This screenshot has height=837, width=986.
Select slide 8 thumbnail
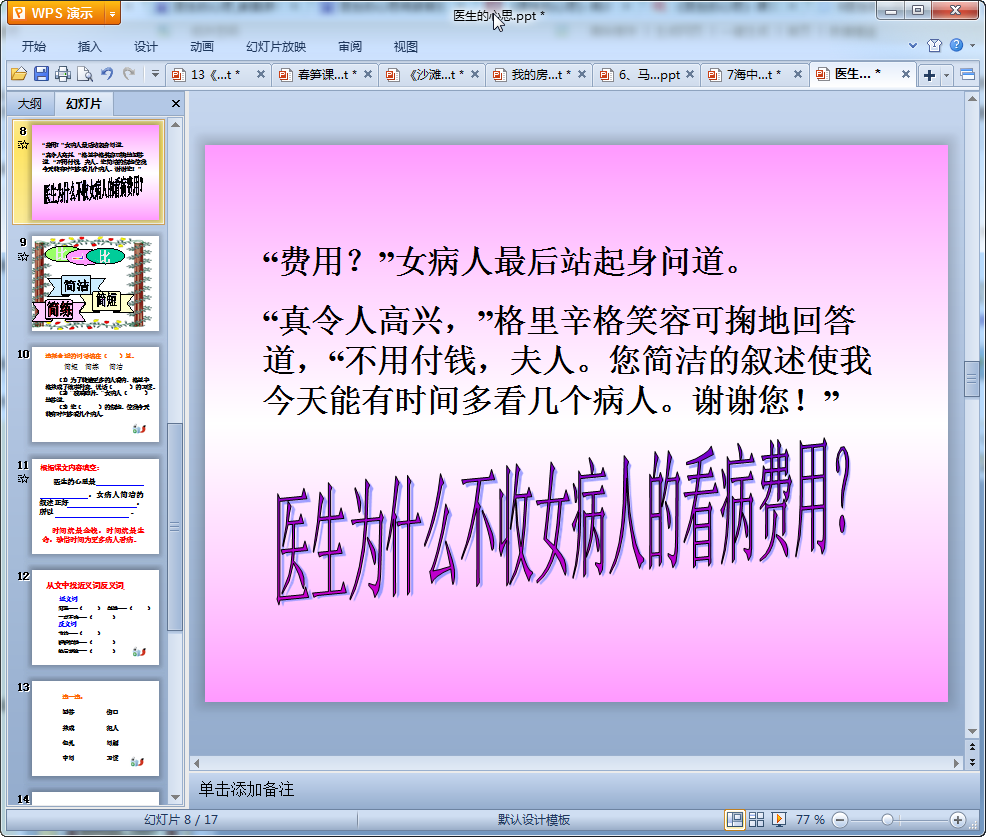click(x=95, y=172)
